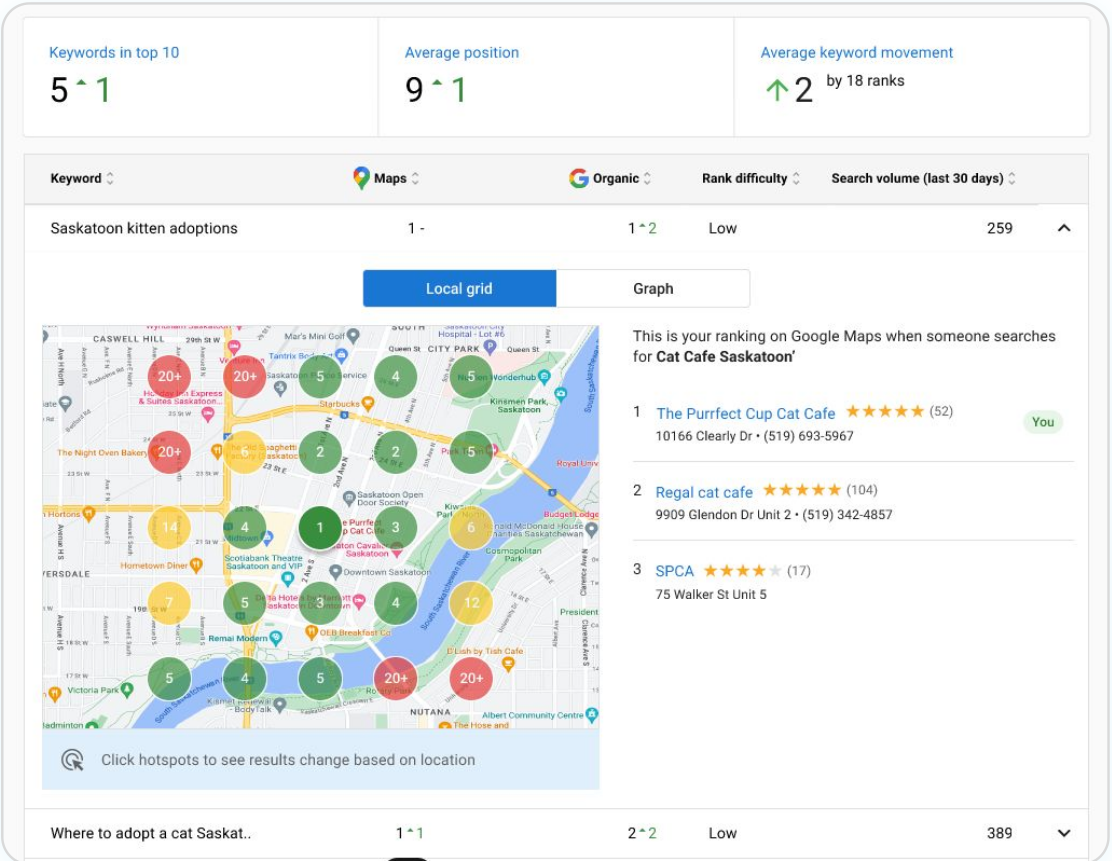Click the cursor hotspot icon in hint bar
The image size is (1112, 861).
click(72, 760)
